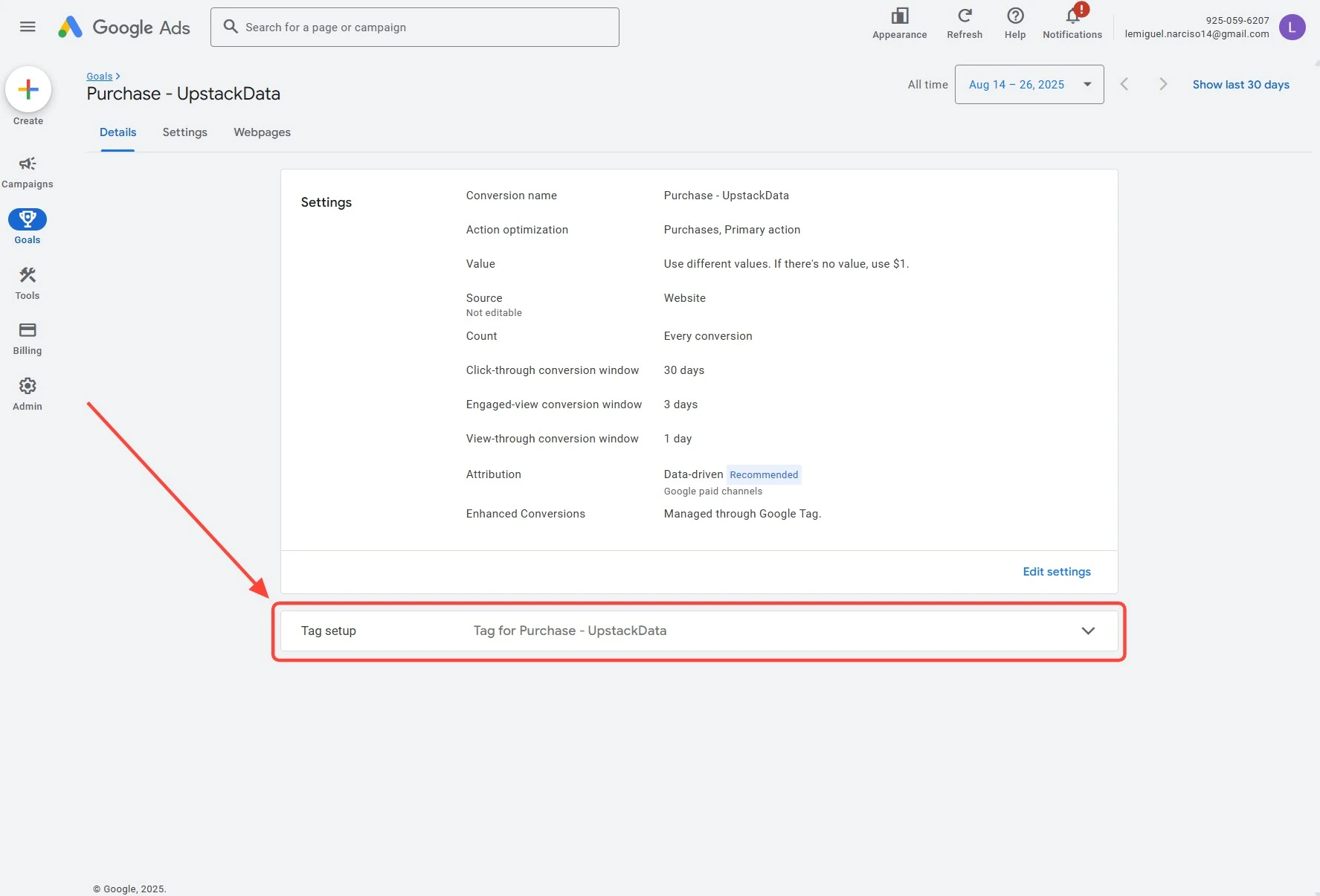
Task: Click the "Purchase - UpstackData" page heading
Action: point(184,94)
